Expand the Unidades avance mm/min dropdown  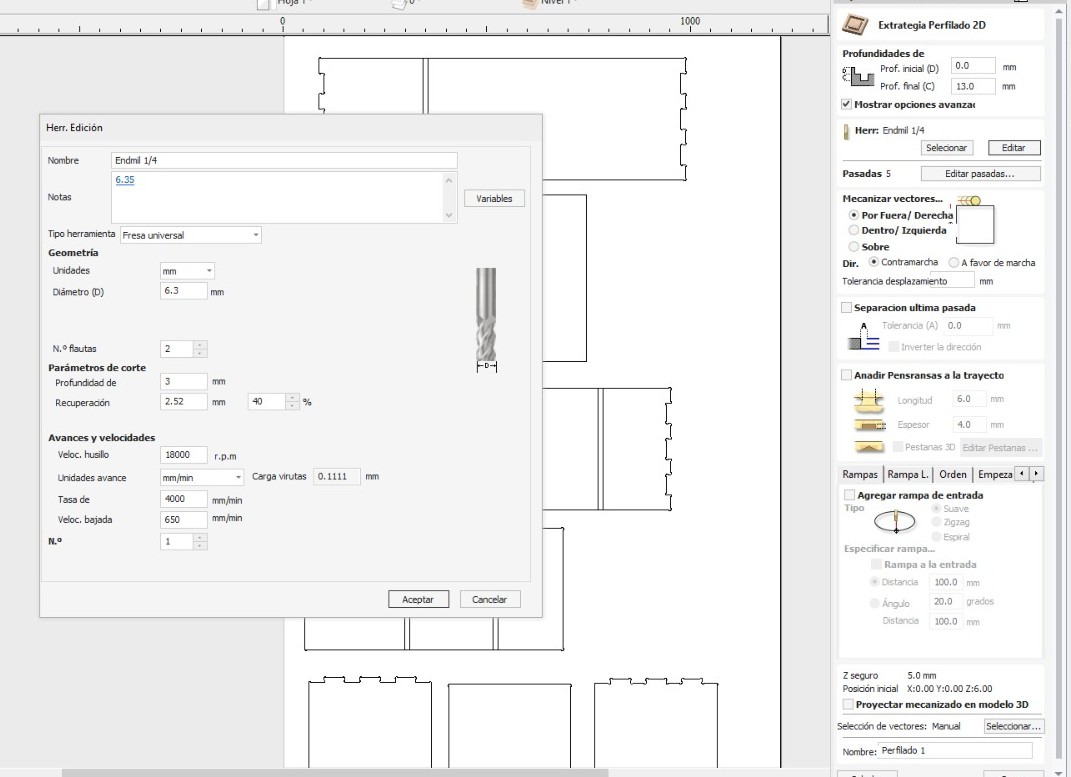pyautogui.click(x=201, y=477)
